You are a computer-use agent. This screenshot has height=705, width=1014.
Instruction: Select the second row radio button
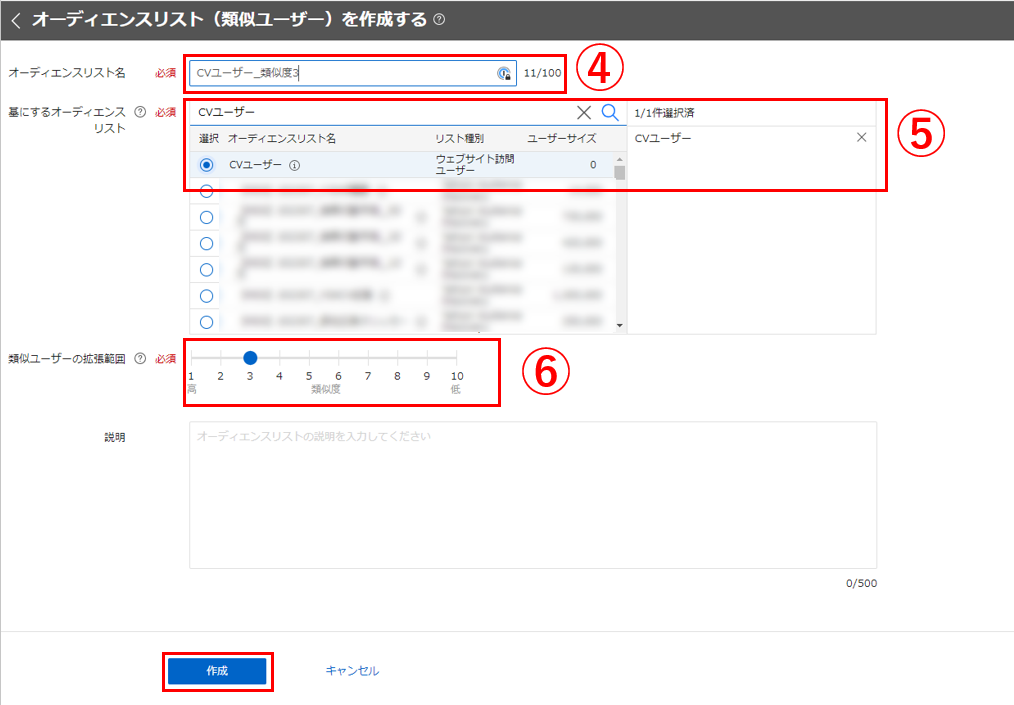coord(206,191)
